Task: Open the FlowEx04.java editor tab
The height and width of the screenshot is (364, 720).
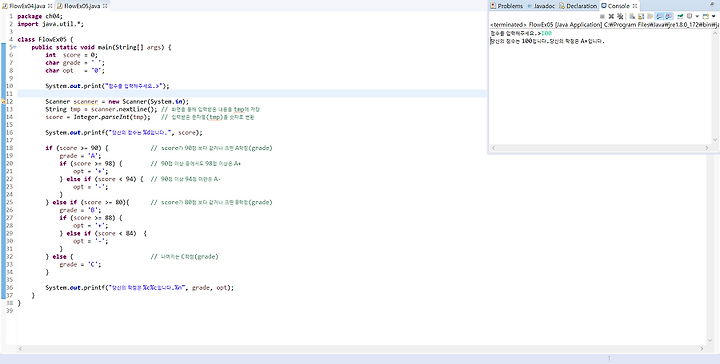Action: point(28,6)
